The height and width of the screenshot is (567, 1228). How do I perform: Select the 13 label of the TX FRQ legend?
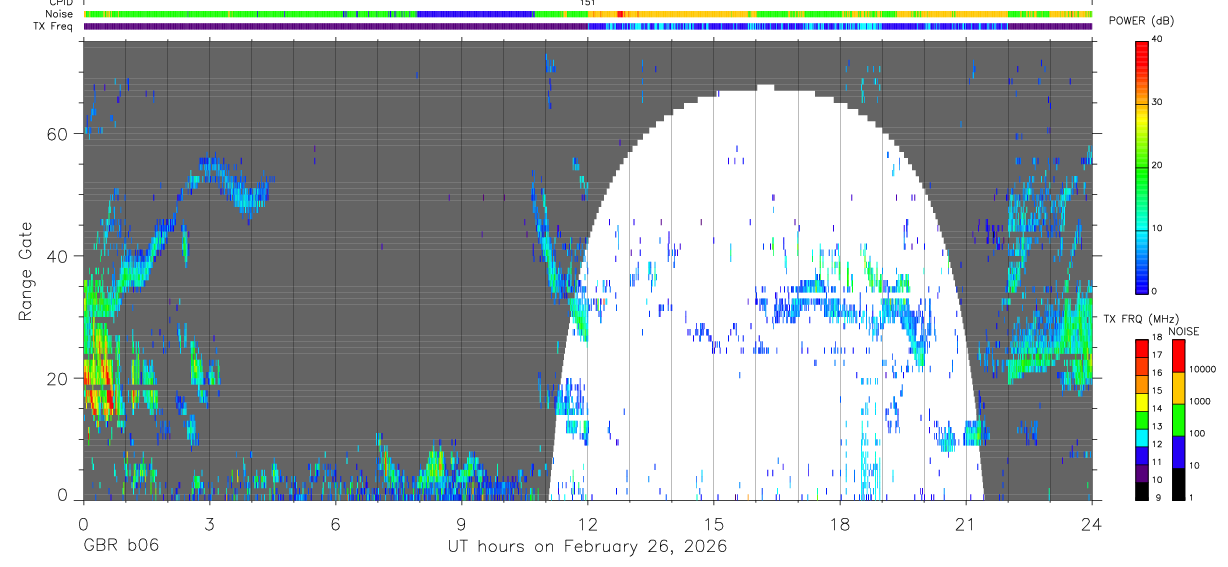pyautogui.click(x=1157, y=426)
